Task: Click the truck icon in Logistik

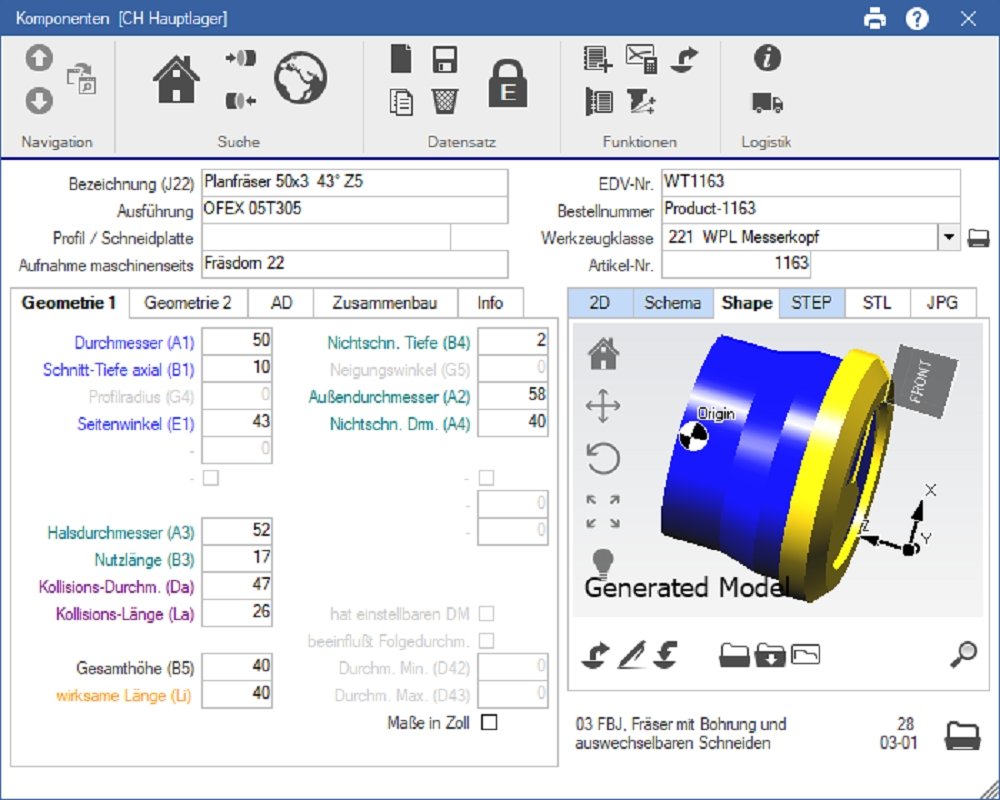Action: pos(767,102)
